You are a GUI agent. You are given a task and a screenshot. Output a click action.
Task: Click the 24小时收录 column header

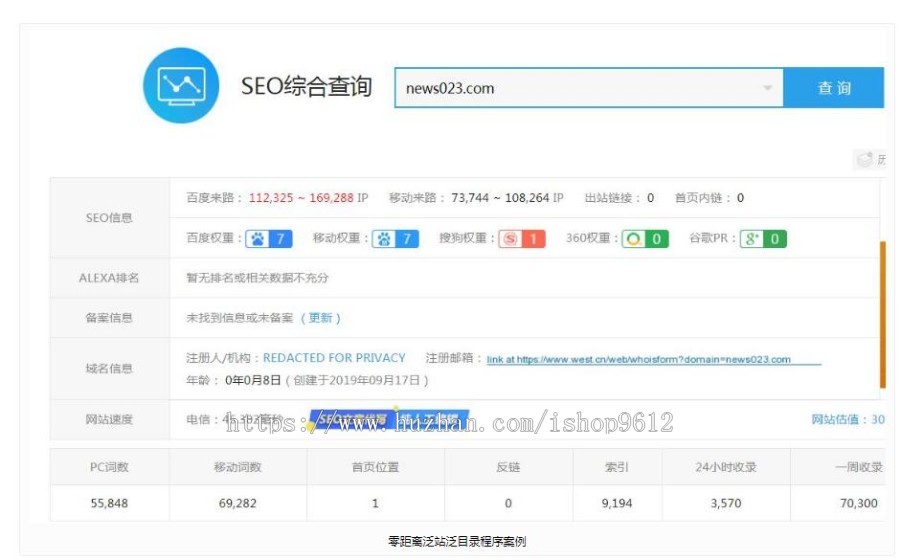click(726, 467)
